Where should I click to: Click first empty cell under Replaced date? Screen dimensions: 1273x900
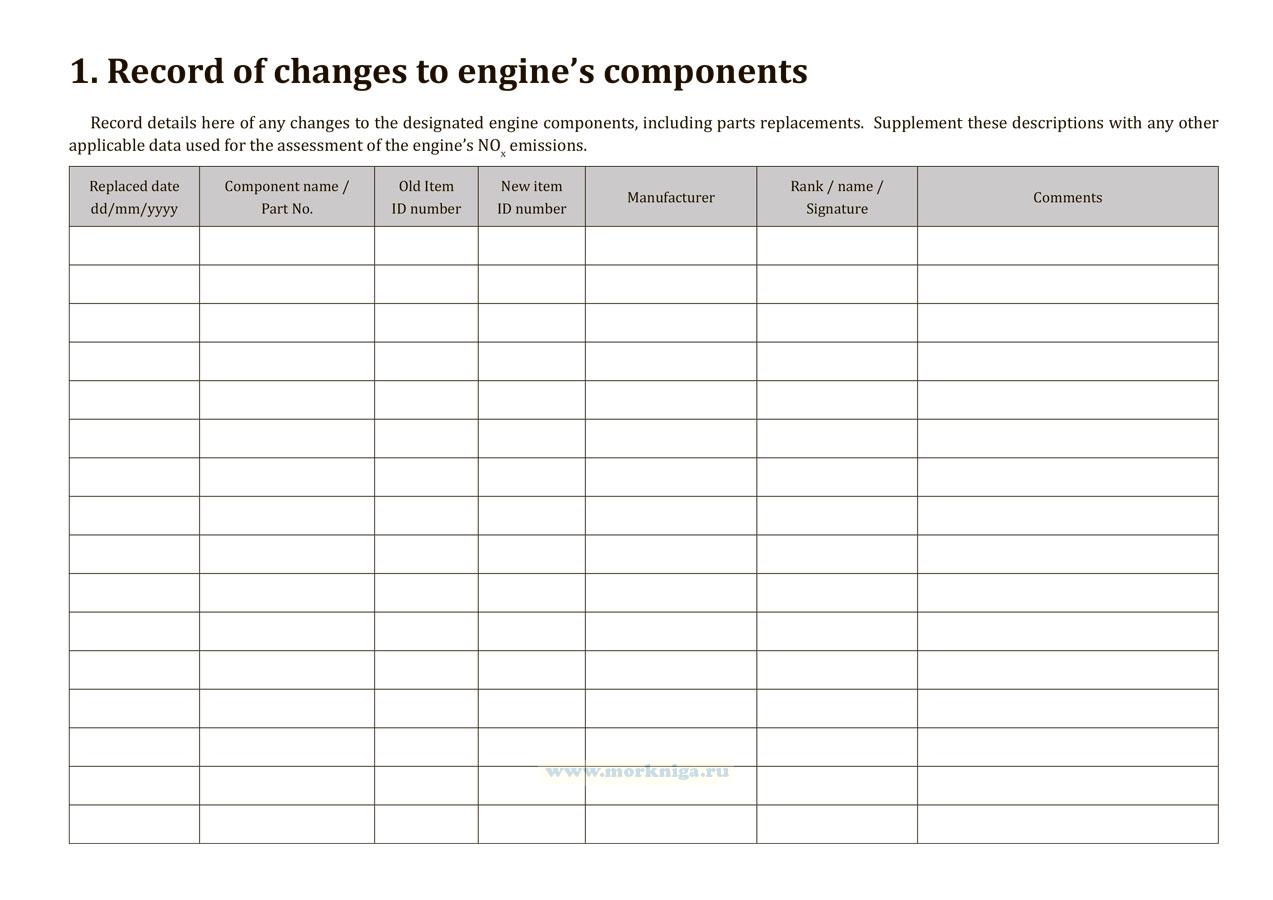click(134, 246)
